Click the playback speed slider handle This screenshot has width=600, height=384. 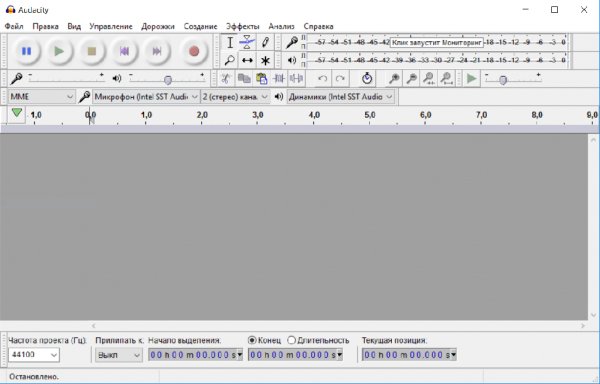tap(503, 80)
